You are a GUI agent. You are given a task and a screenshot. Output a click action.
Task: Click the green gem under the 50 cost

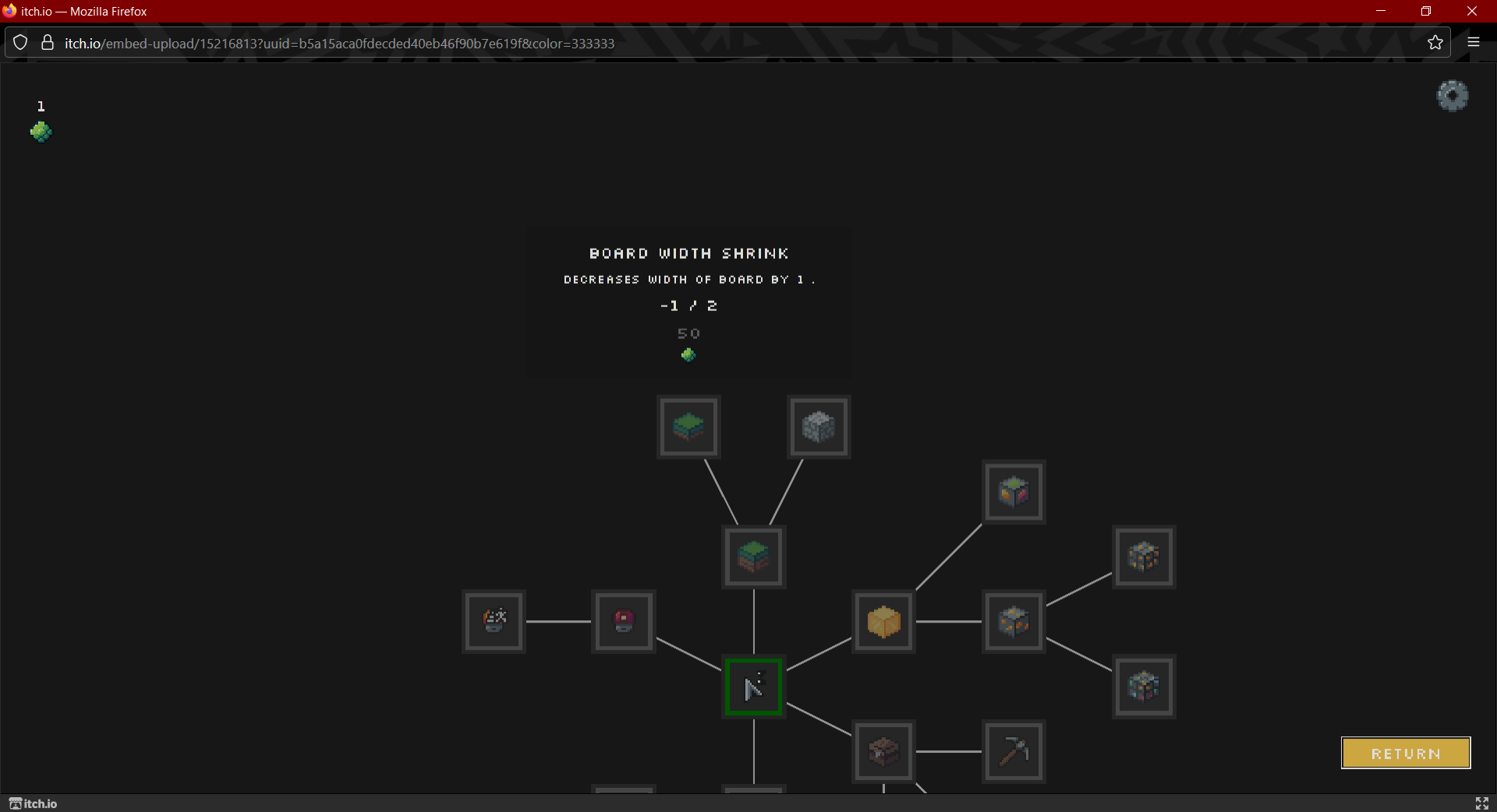[688, 355]
